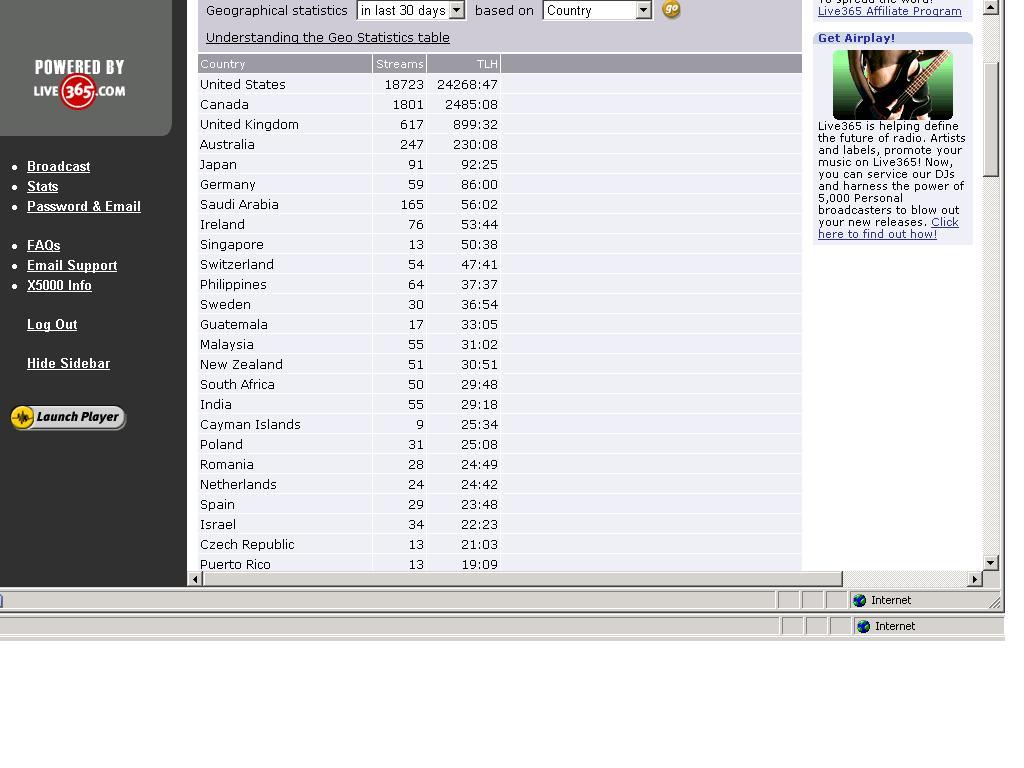Click India country name
The width and height of the screenshot is (1024, 768).
(216, 404)
